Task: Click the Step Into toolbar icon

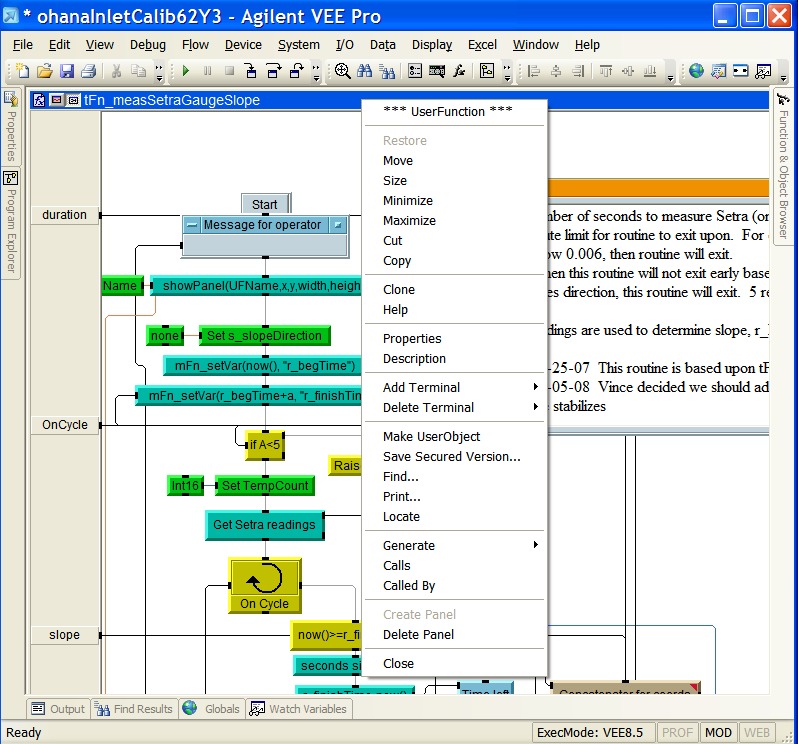Action: pyautogui.click(x=251, y=71)
